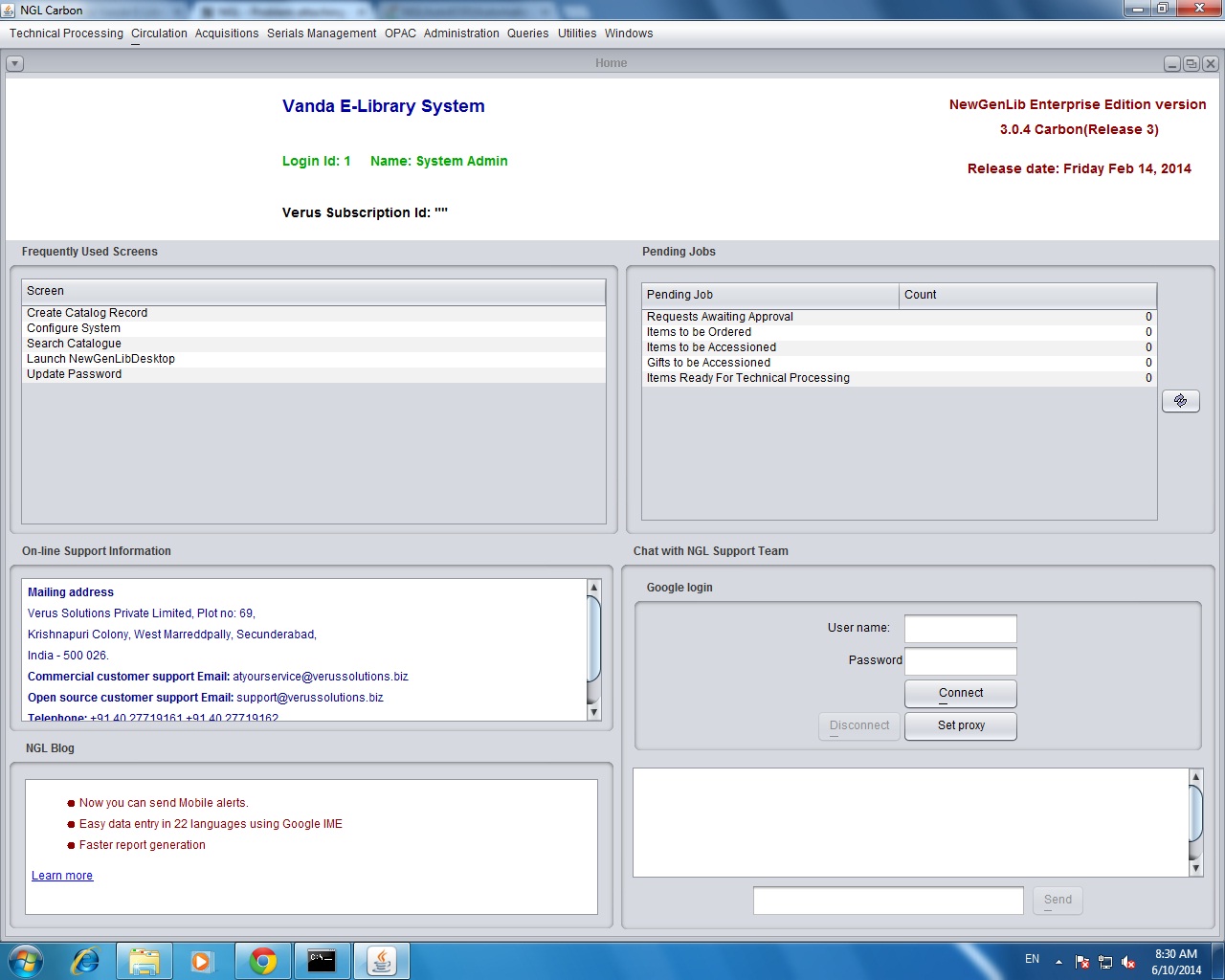1225x980 pixels.
Task: Open Windows Start menu orb
Action: [x=26, y=960]
